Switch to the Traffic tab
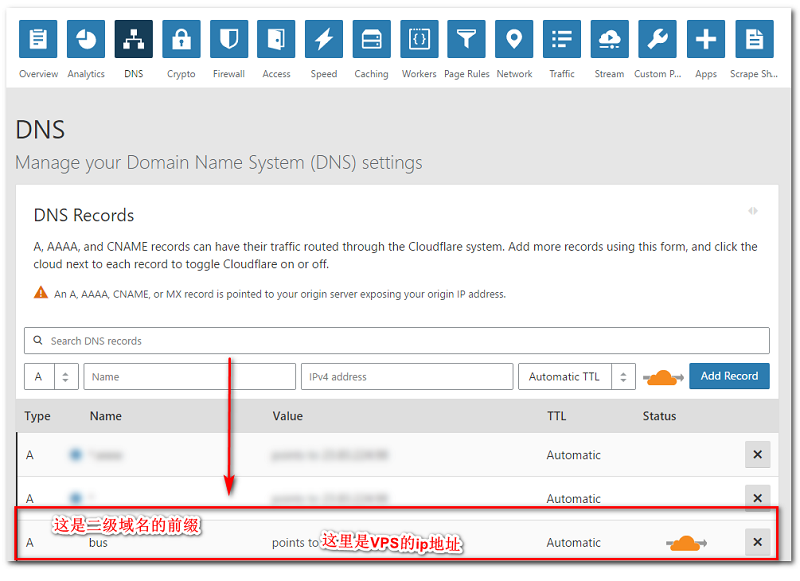 [x=562, y=40]
